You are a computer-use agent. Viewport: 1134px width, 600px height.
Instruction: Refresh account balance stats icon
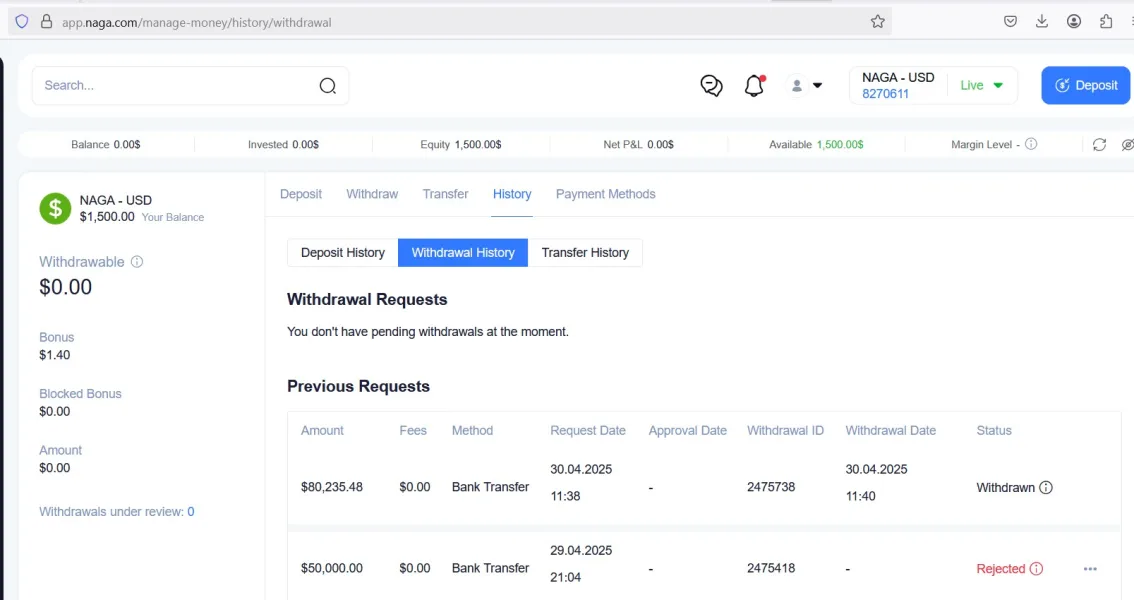(x=1099, y=145)
